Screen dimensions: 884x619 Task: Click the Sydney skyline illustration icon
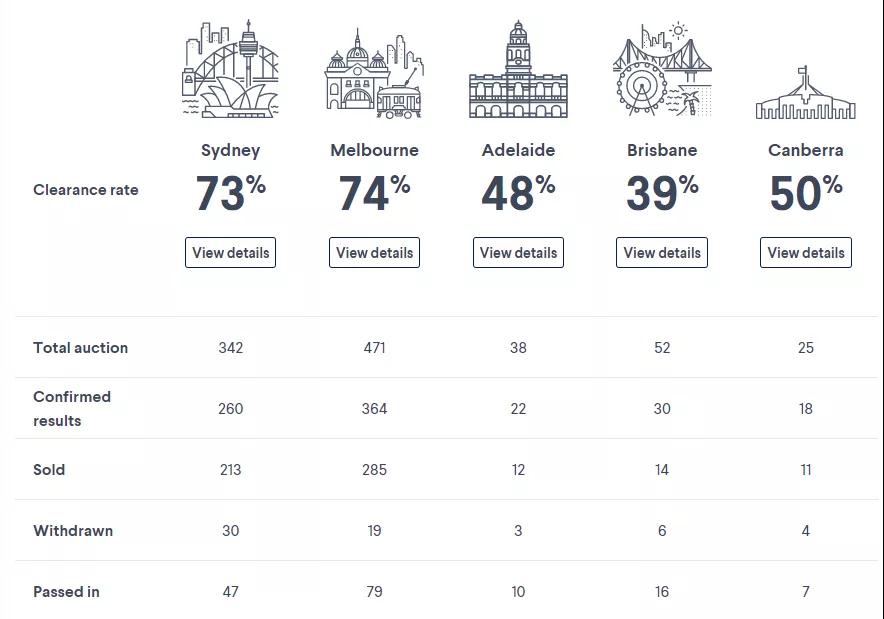pos(230,68)
